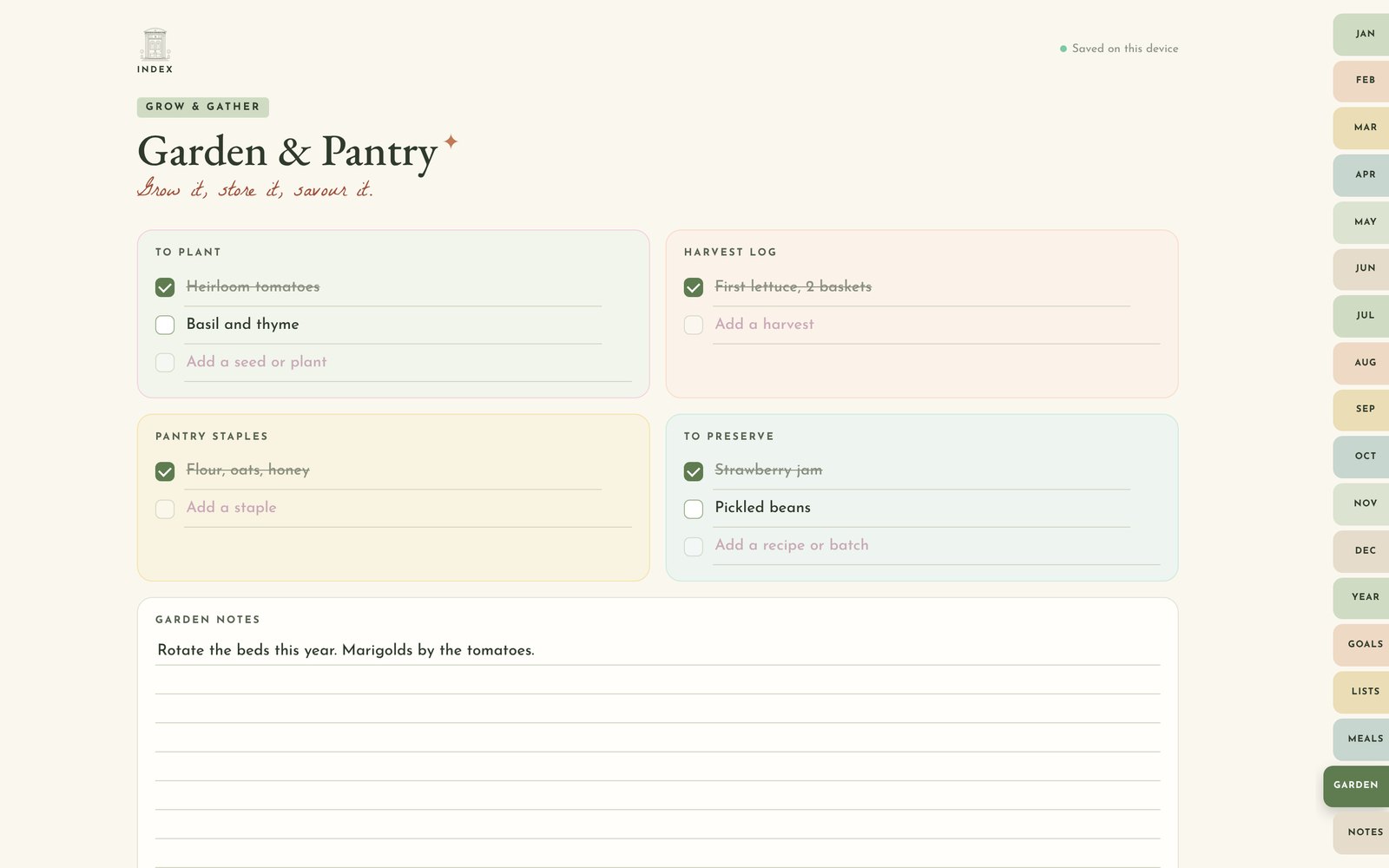Check off Basil and thyme
This screenshot has width=1389, height=868.
click(165, 325)
